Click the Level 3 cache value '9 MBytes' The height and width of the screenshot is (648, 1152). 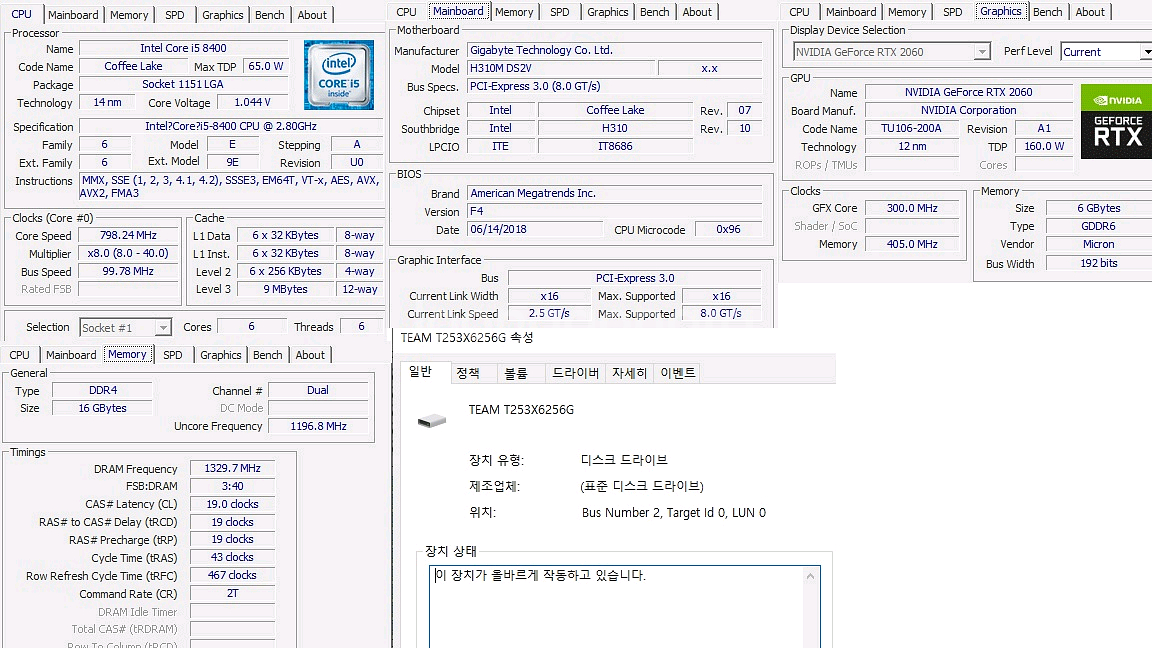point(286,289)
